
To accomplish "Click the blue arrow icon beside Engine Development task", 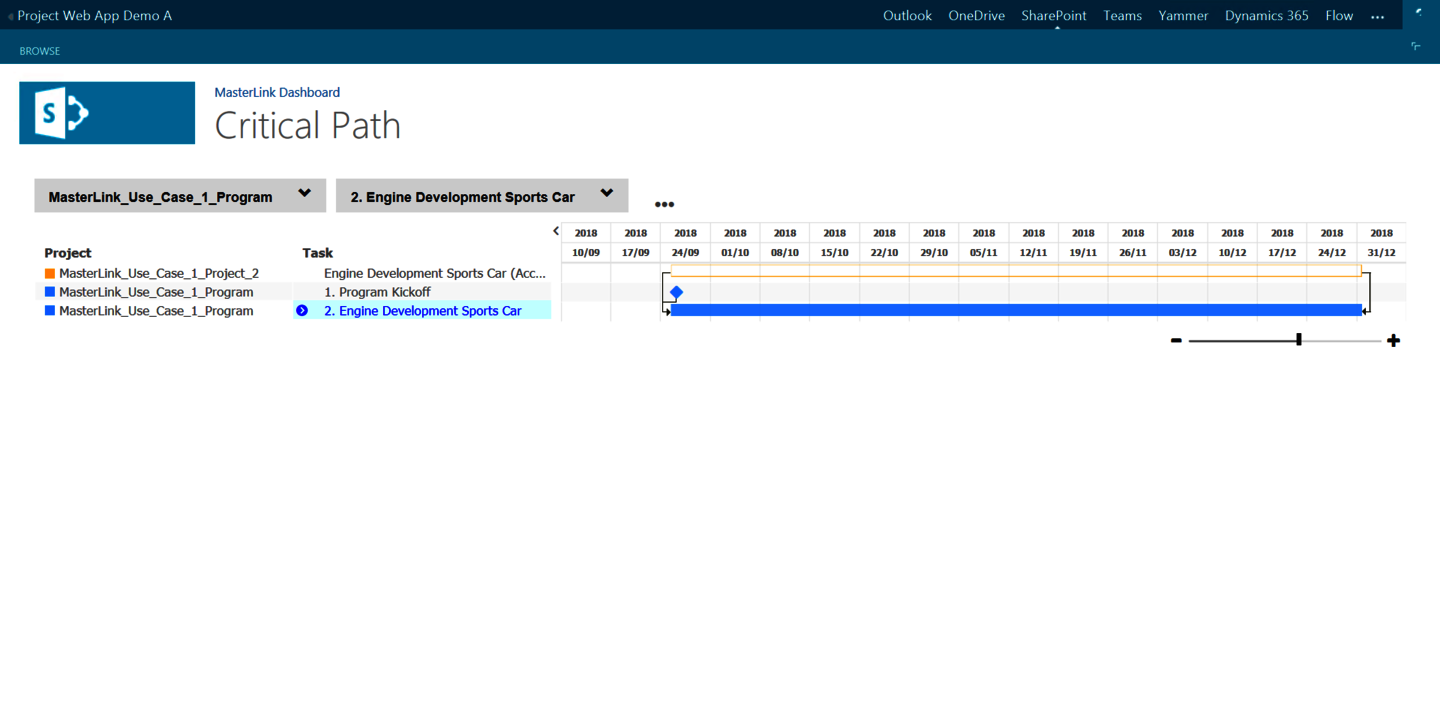I will pos(302,311).
